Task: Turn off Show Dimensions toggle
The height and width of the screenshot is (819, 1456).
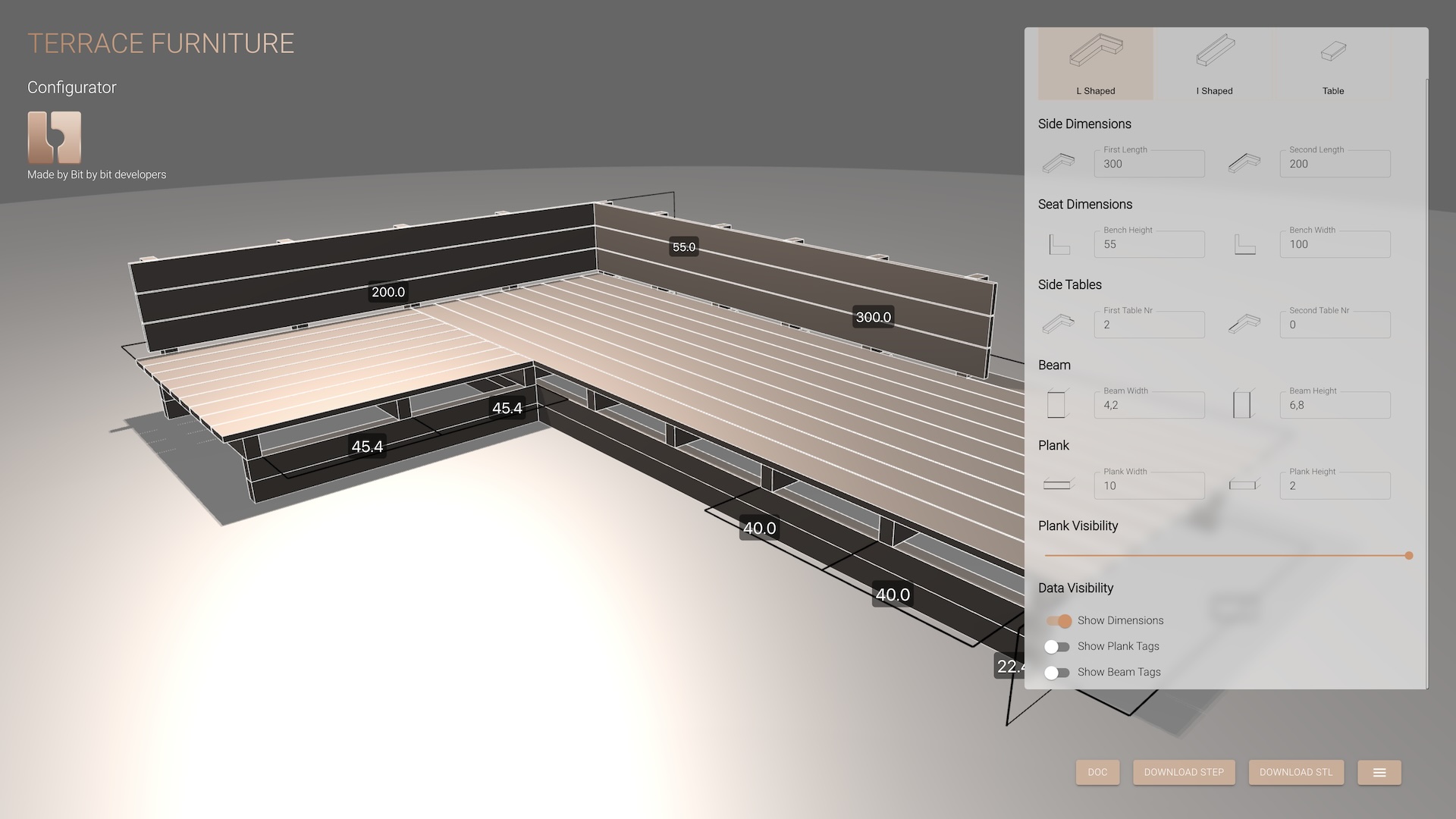Action: coord(1059,621)
